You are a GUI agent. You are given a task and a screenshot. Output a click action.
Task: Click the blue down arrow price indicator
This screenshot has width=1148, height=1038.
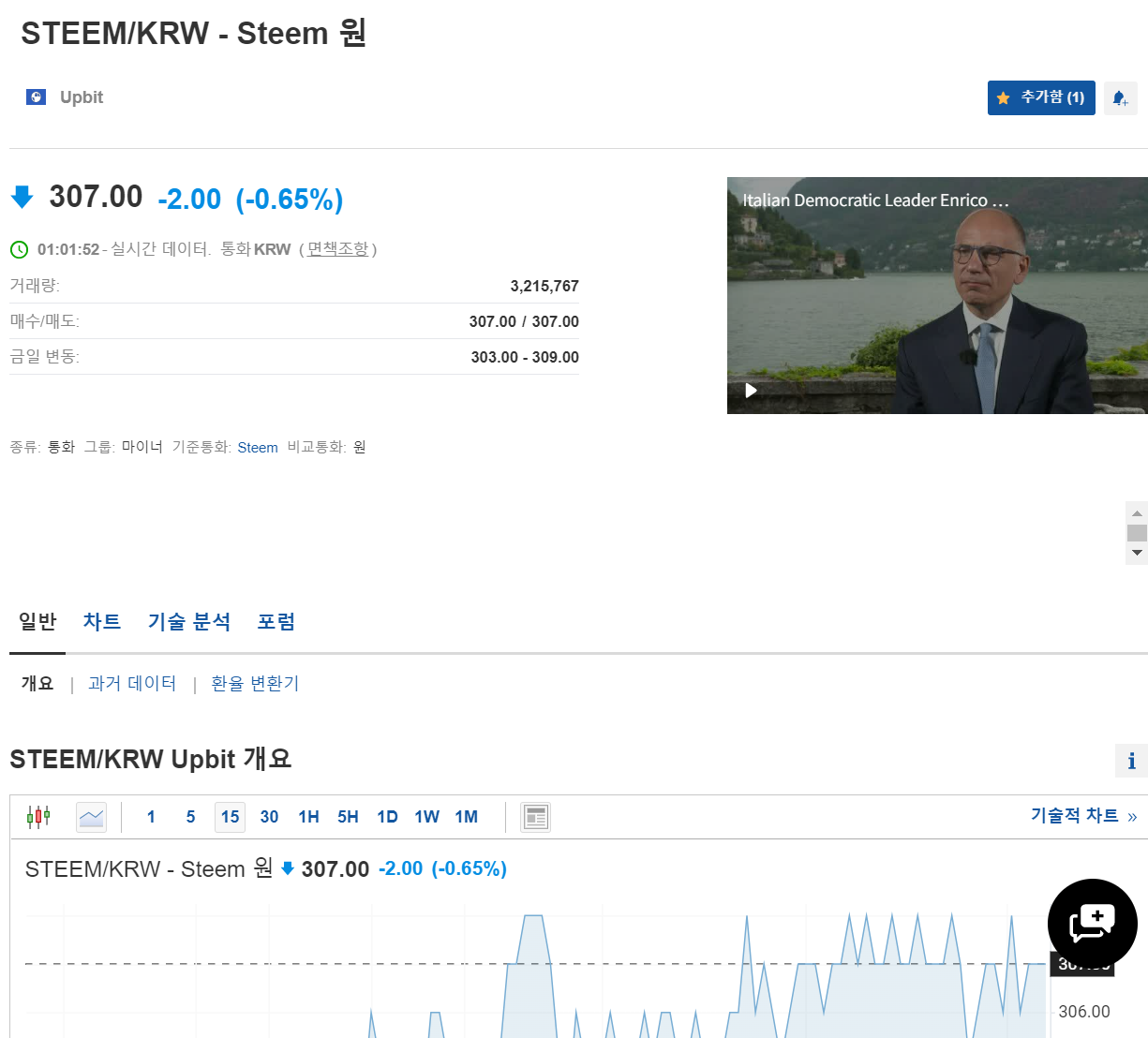pyautogui.click(x=22, y=197)
